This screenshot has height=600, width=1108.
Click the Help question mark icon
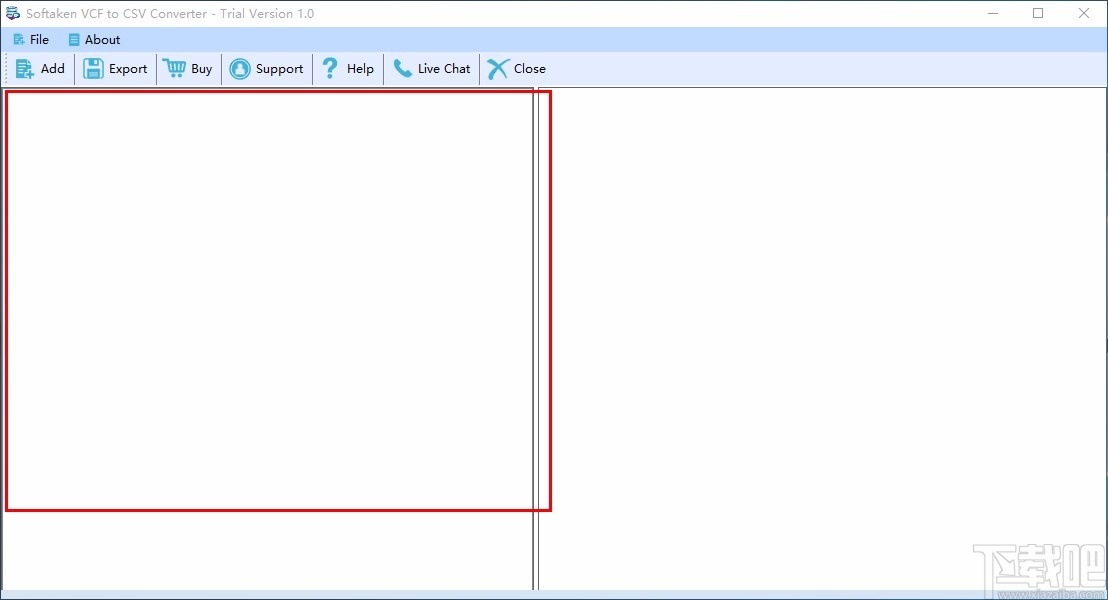pos(330,68)
